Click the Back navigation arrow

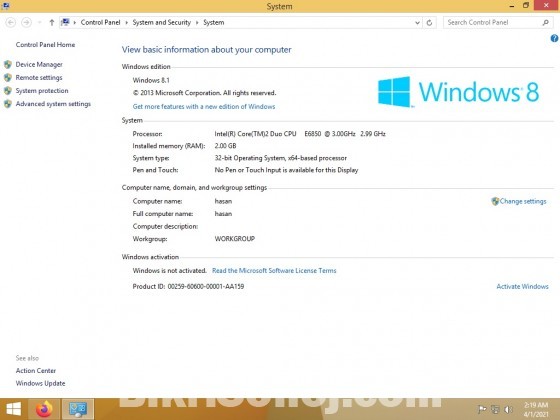point(11,22)
